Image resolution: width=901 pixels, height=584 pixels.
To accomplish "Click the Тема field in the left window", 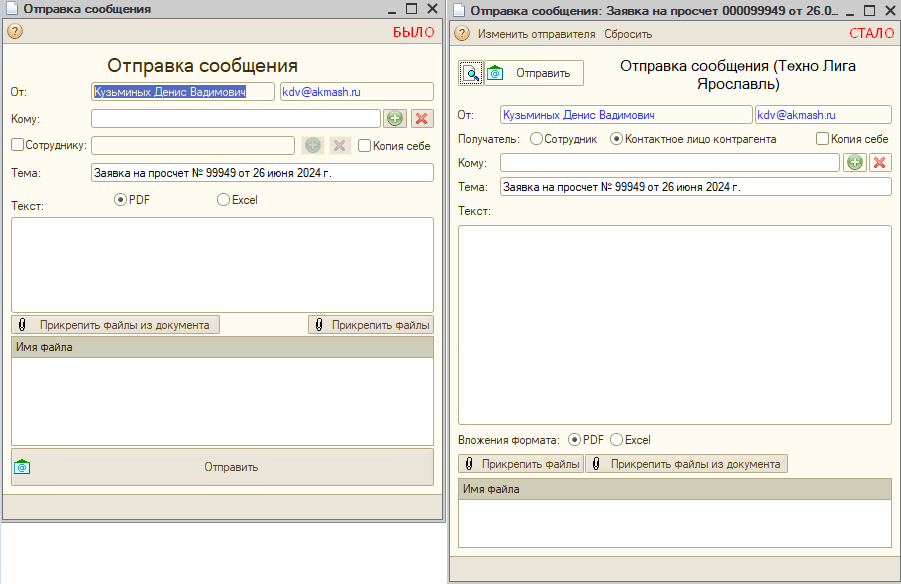I will coord(262,172).
